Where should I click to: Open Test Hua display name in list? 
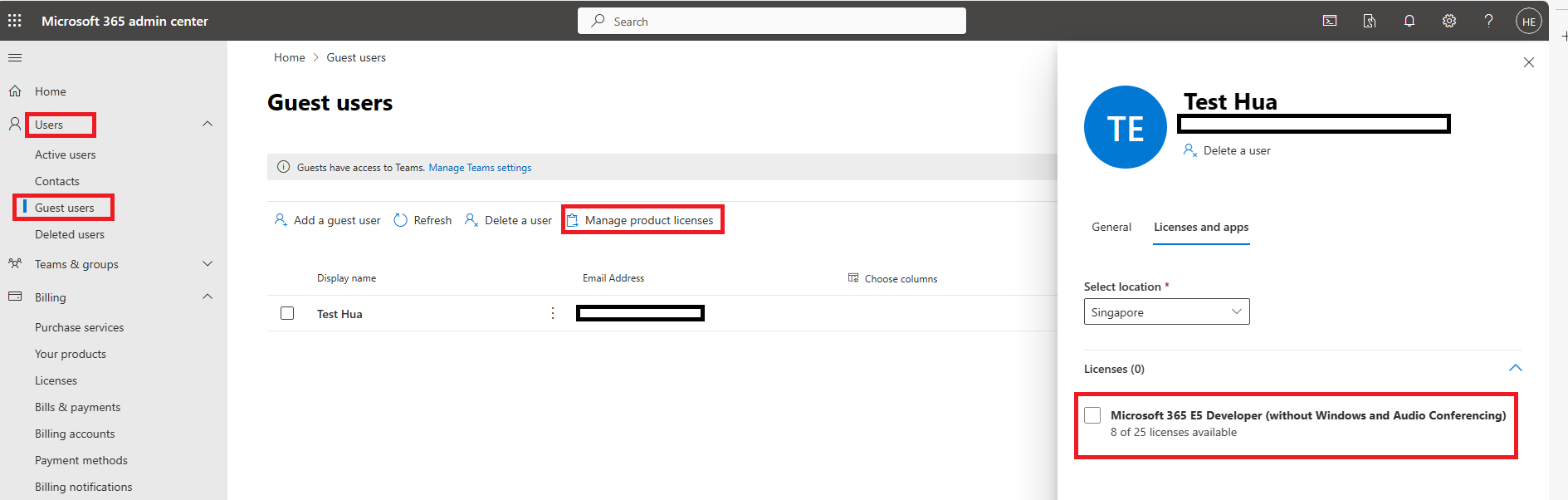coord(339,314)
